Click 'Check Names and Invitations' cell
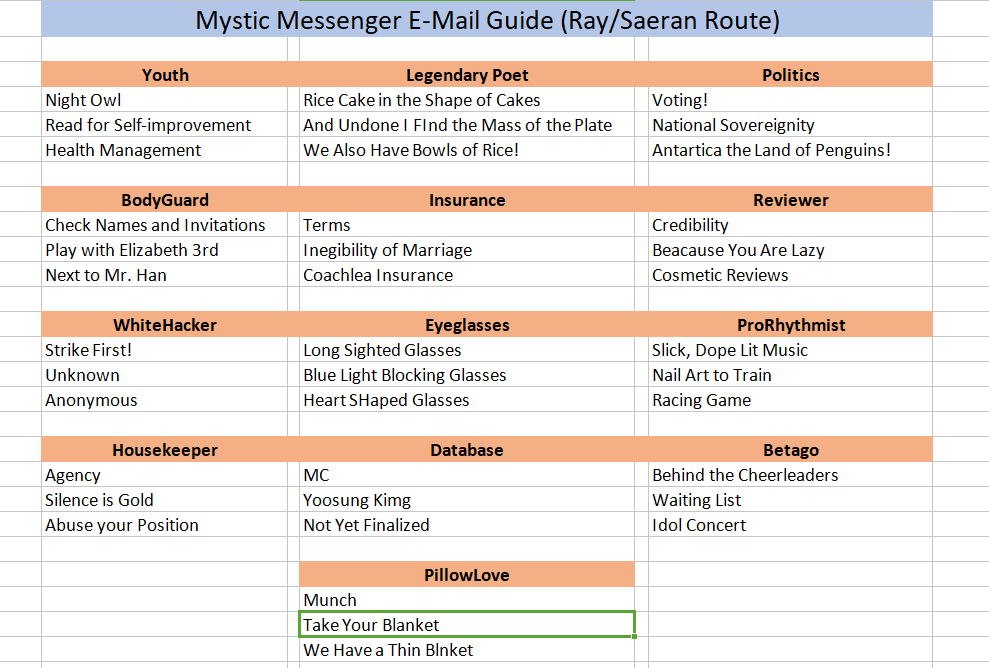Screen dimensions: 989x668 (x=165, y=225)
